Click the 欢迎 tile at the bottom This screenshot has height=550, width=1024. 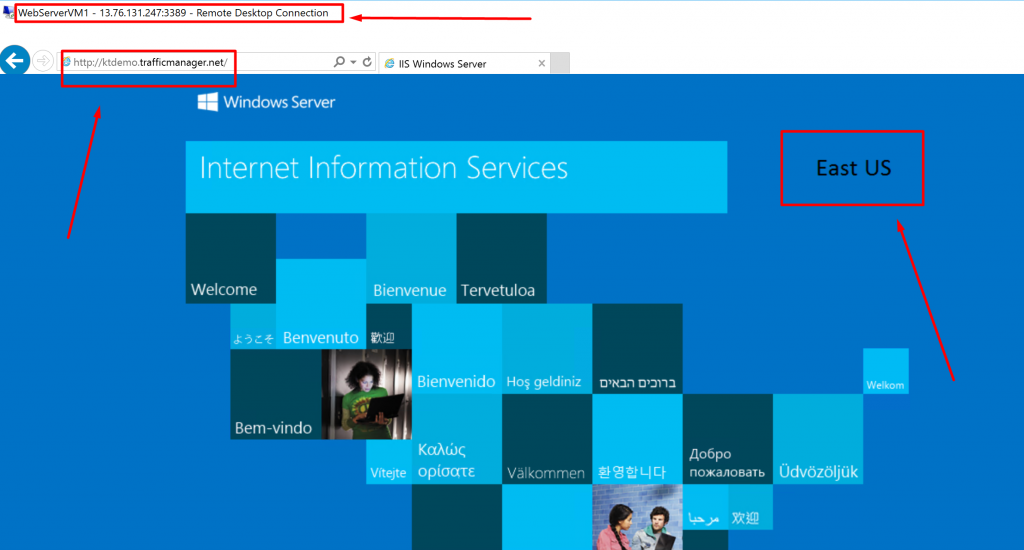[750, 507]
